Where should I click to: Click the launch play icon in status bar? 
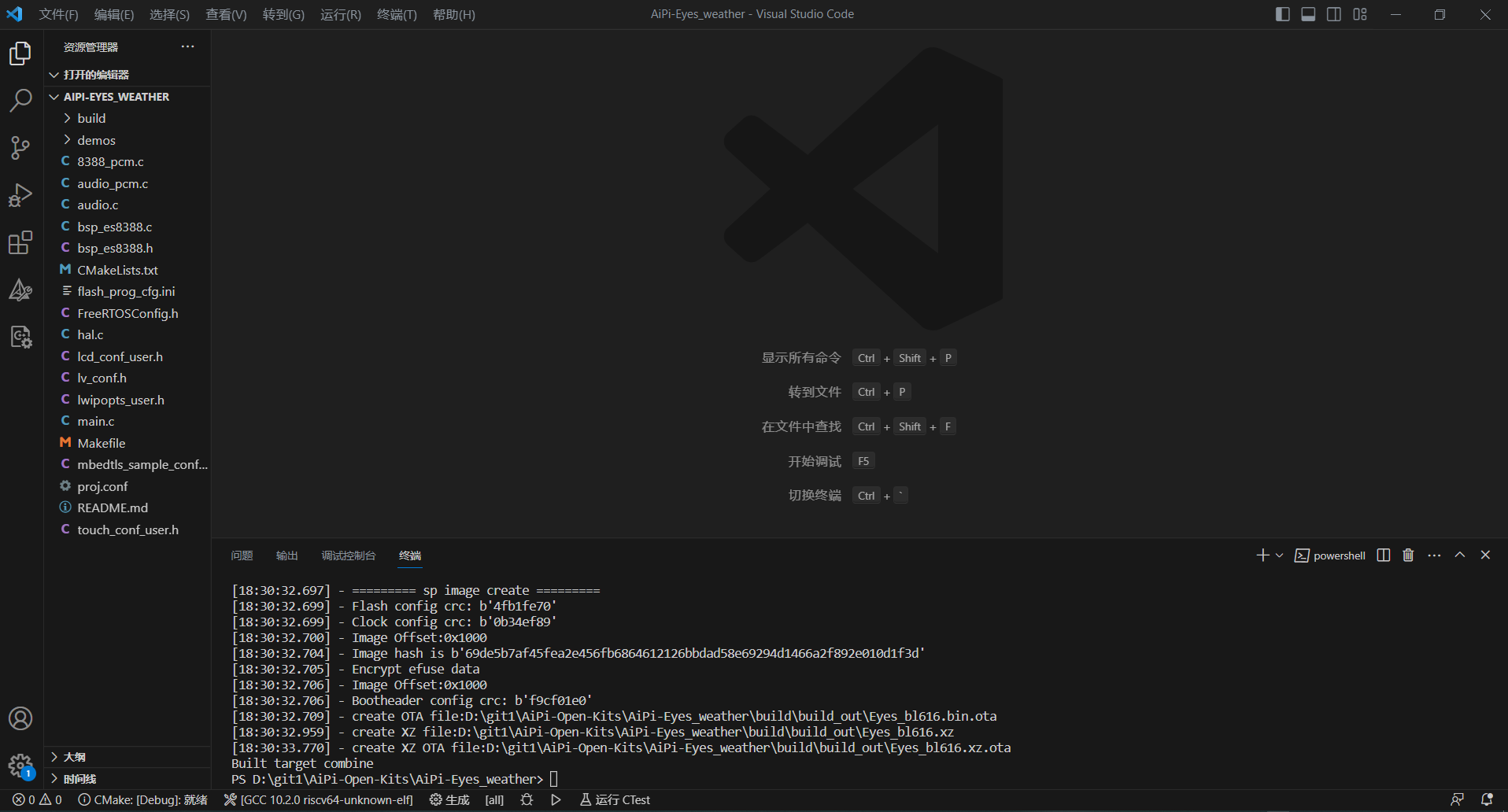[556, 800]
